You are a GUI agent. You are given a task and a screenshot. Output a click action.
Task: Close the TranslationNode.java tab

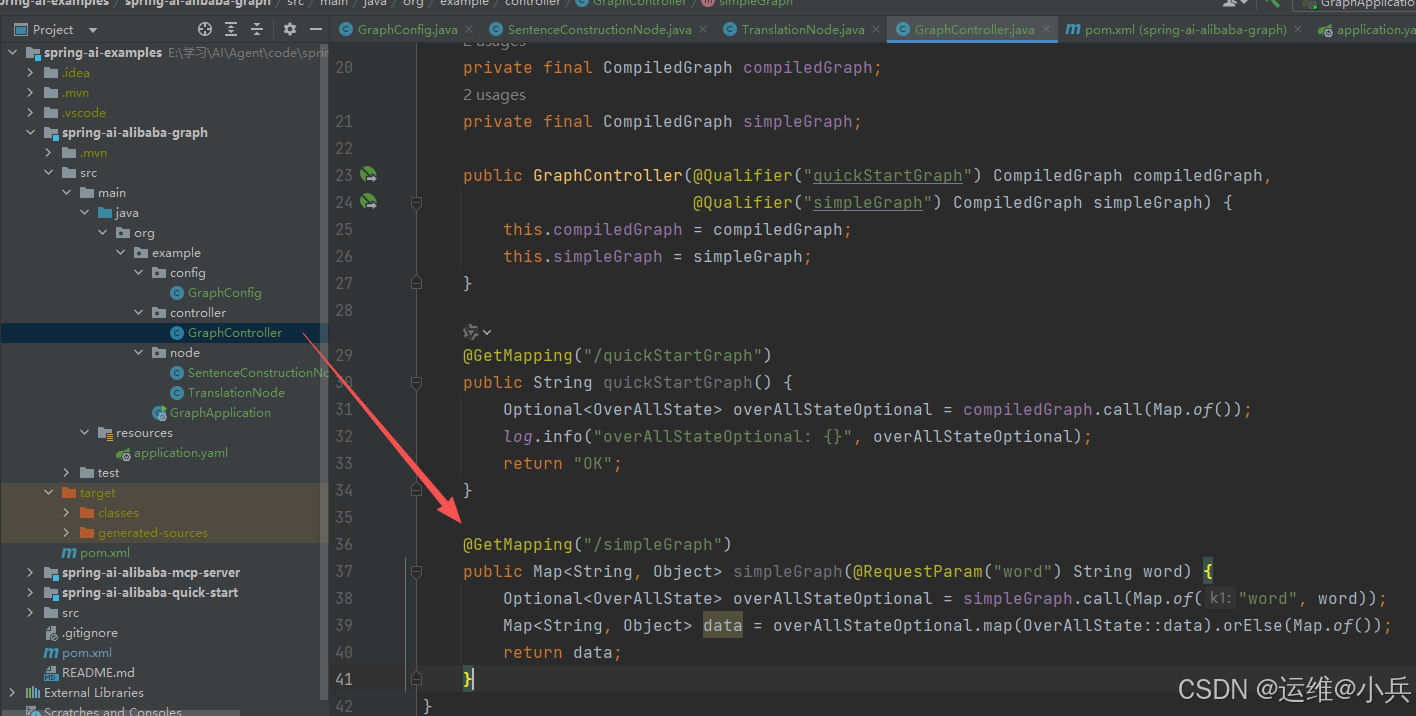876,30
